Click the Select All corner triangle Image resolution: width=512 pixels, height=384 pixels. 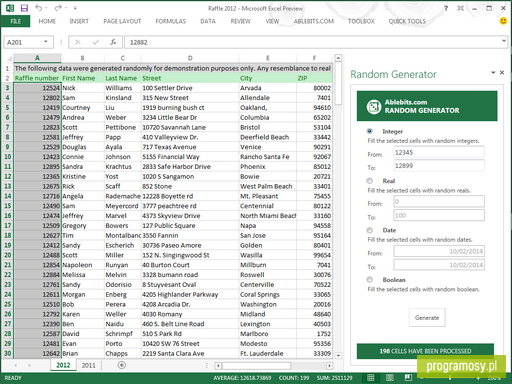(9, 58)
